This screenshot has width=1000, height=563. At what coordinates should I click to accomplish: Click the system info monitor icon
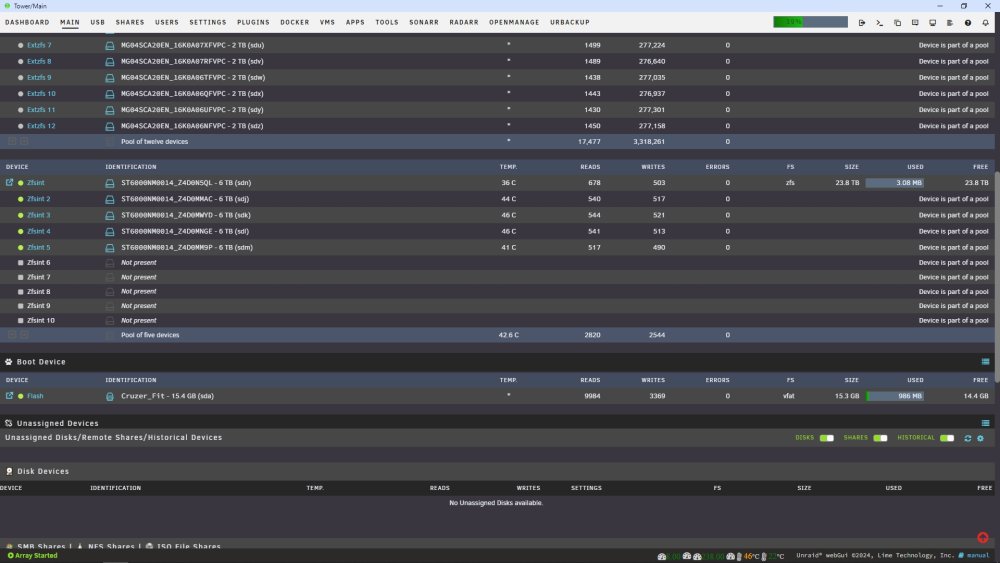[x=932, y=22]
